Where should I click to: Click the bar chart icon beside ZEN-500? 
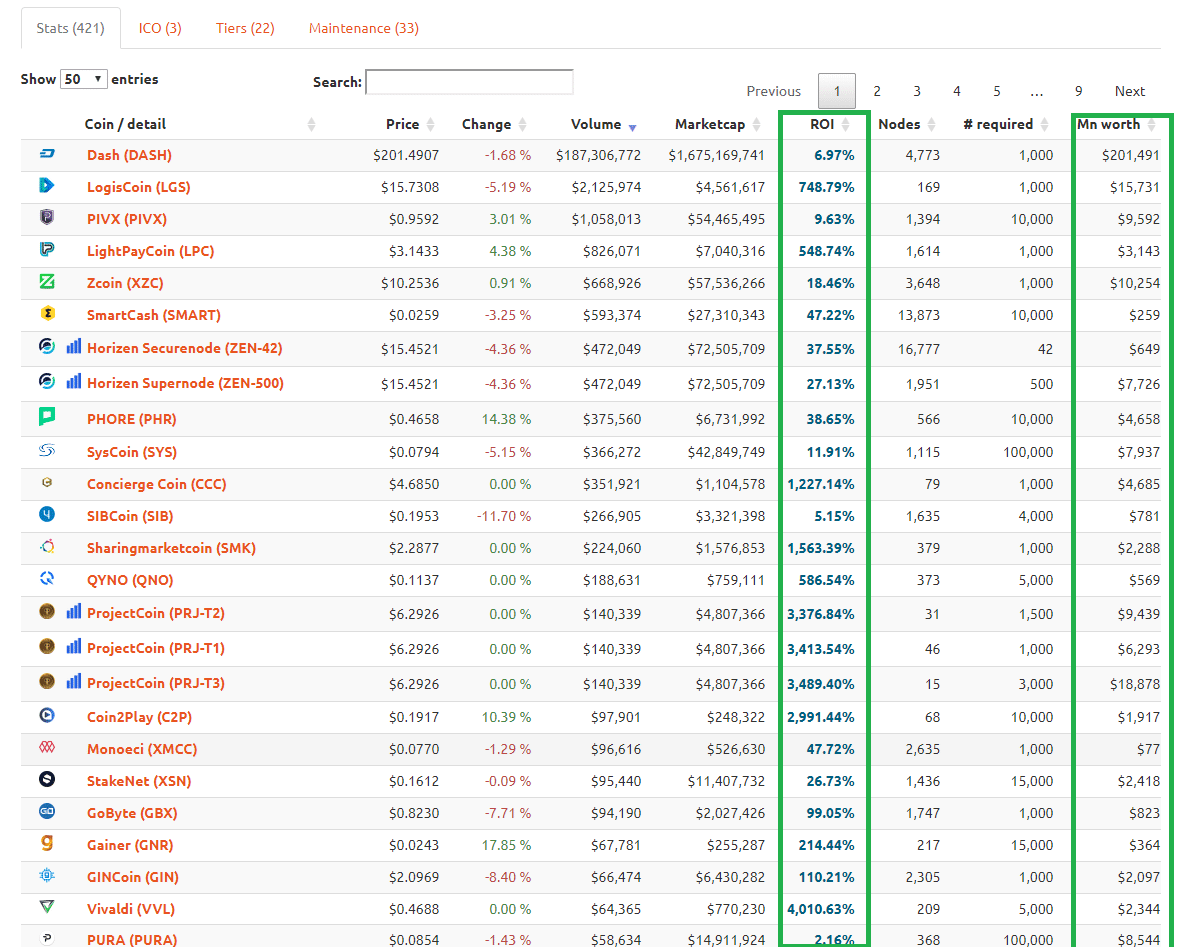click(74, 381)
